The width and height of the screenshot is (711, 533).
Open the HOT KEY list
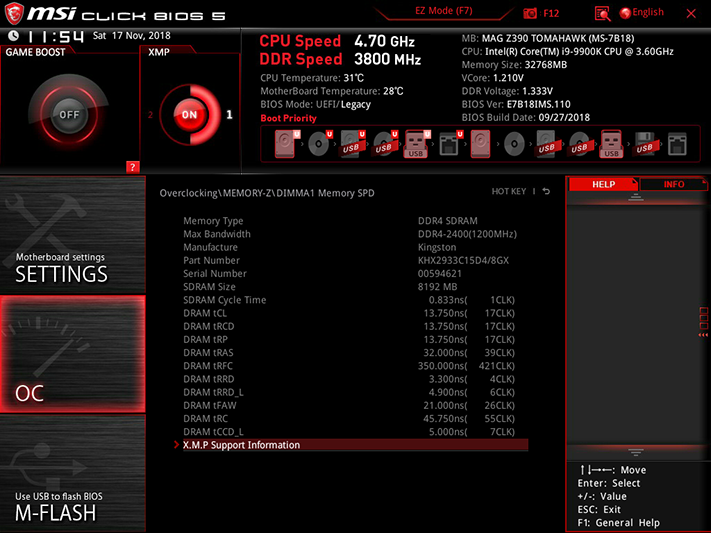(x=509, y=191)
